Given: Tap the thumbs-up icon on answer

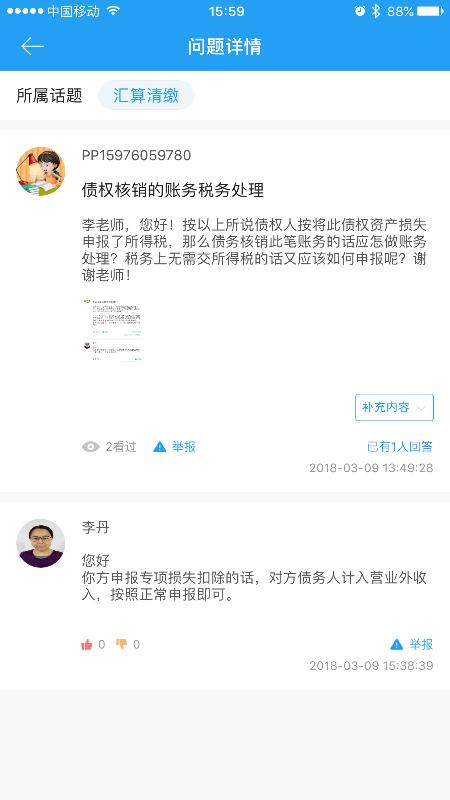Looking at the screenshot, I should click(87, 645).
